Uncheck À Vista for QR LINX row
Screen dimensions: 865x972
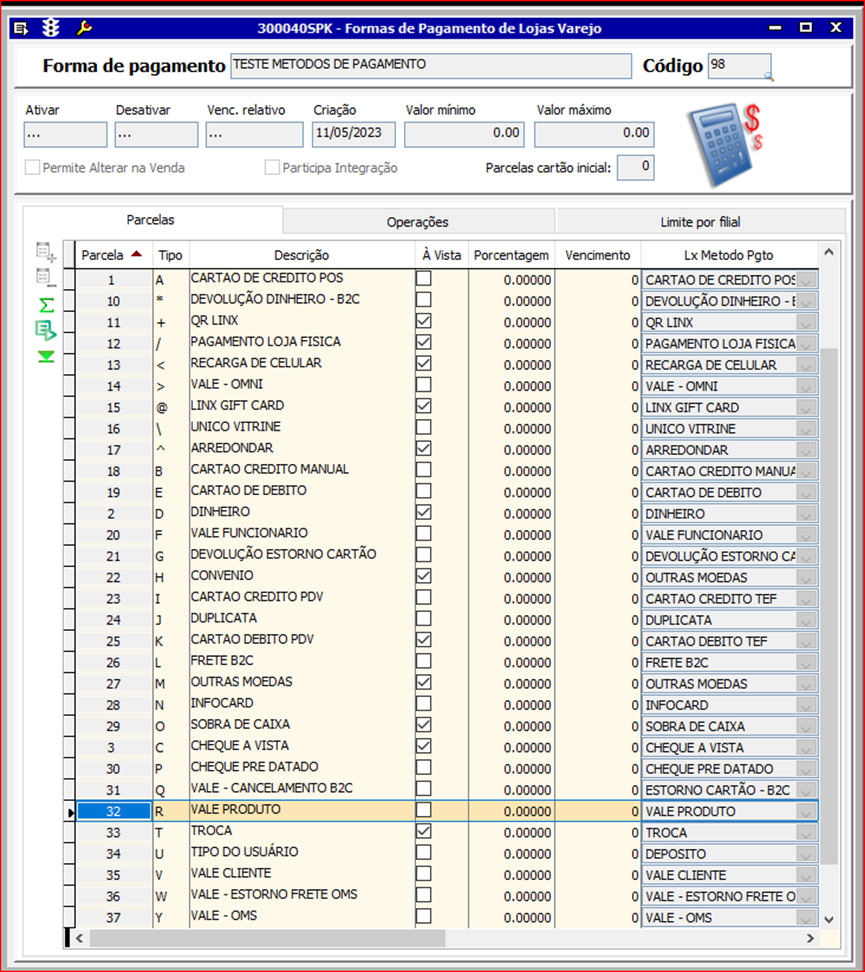click(424, 321)
